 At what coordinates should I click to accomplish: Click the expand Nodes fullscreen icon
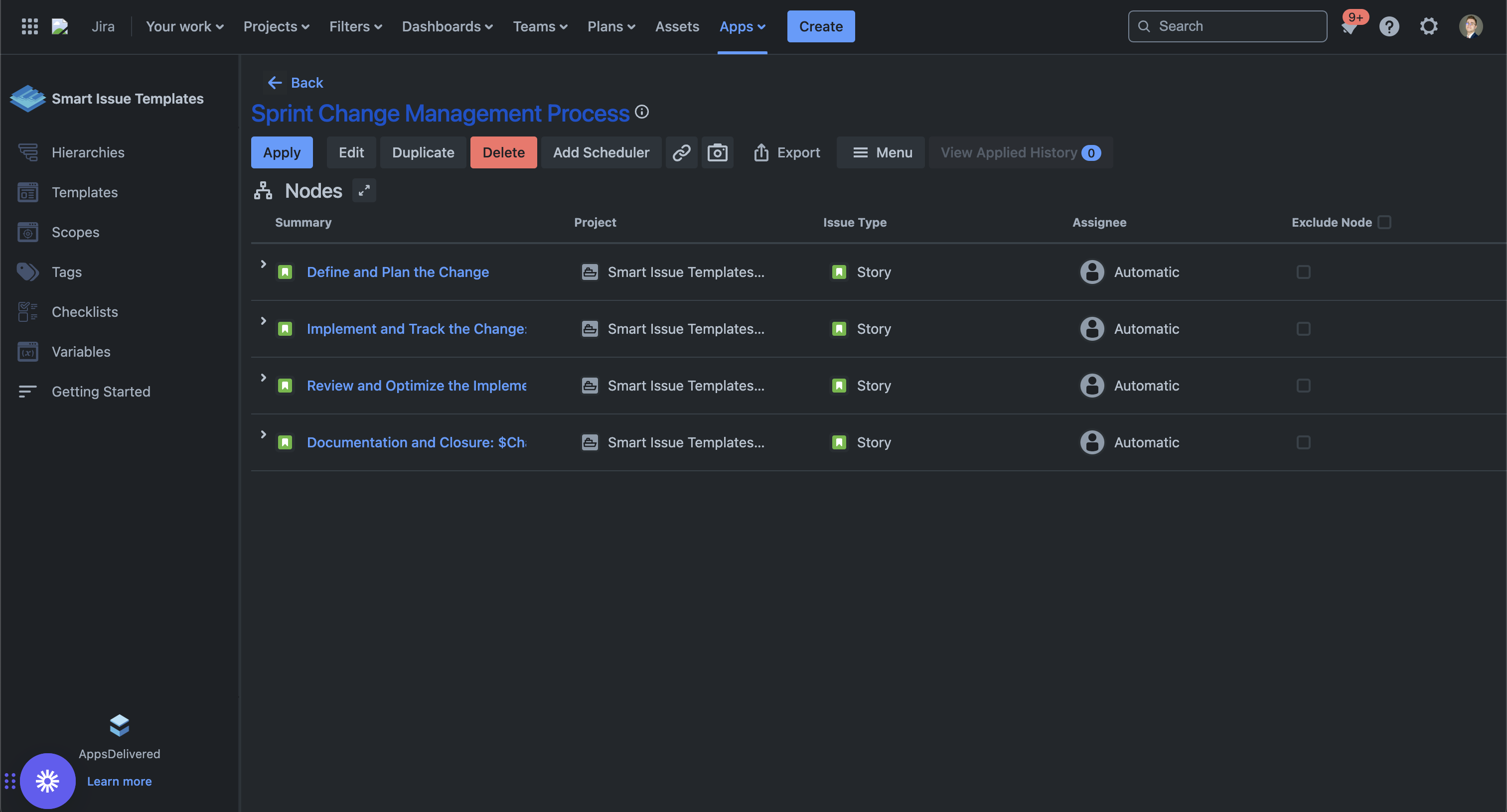pyautogui.click(x=364, y=191)
